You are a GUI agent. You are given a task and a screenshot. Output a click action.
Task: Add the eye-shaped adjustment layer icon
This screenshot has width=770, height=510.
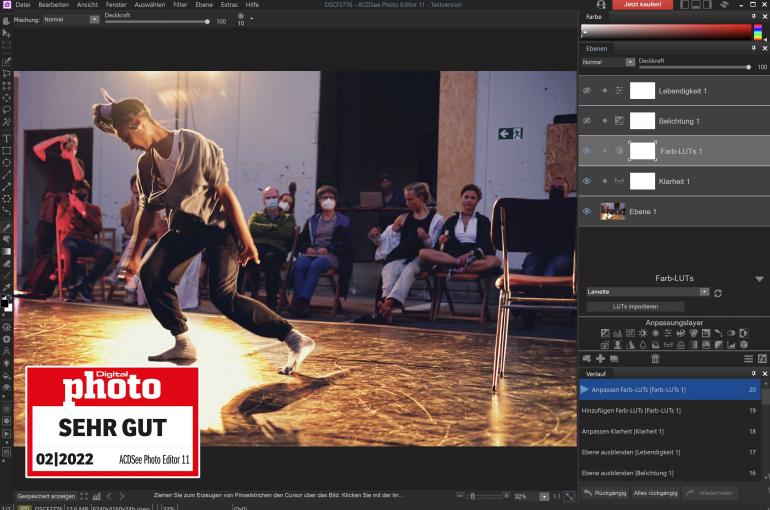731,333
